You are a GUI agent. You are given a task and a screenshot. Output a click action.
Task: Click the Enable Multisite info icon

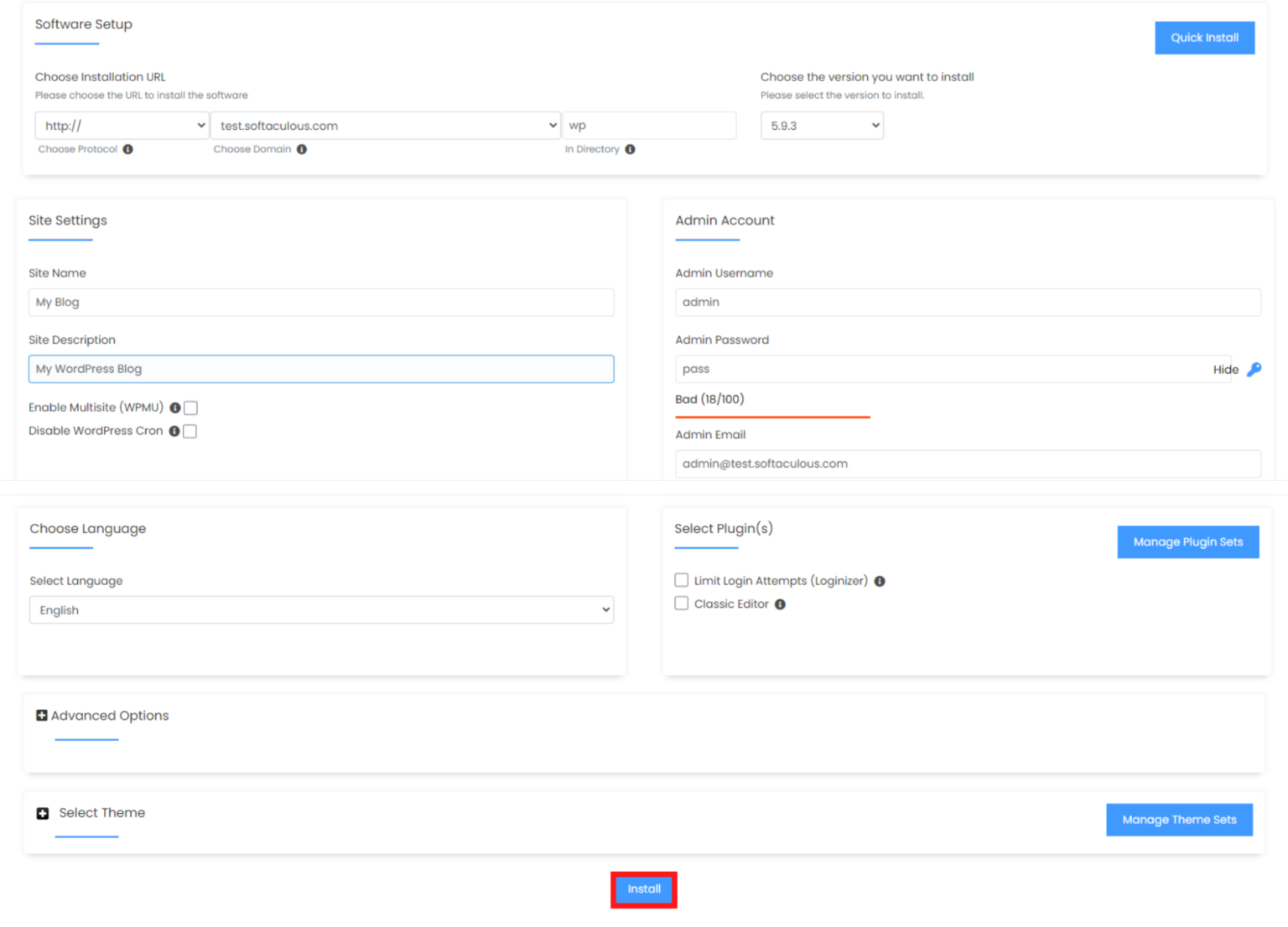174,407
